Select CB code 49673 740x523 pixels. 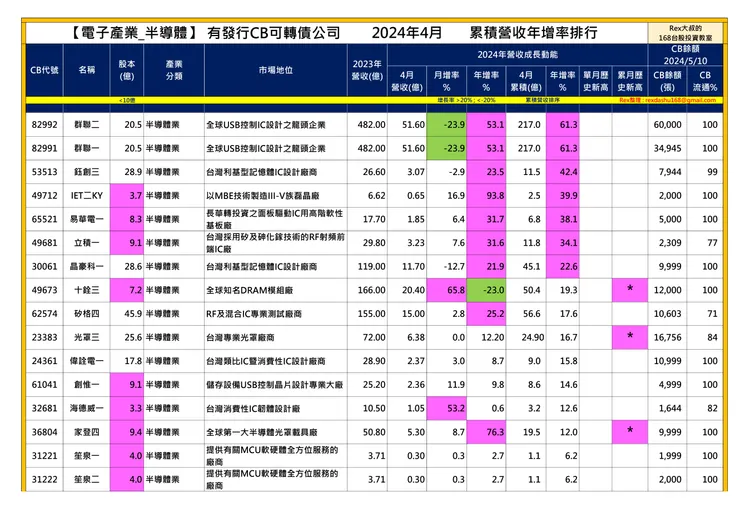[x=44, y=290]
